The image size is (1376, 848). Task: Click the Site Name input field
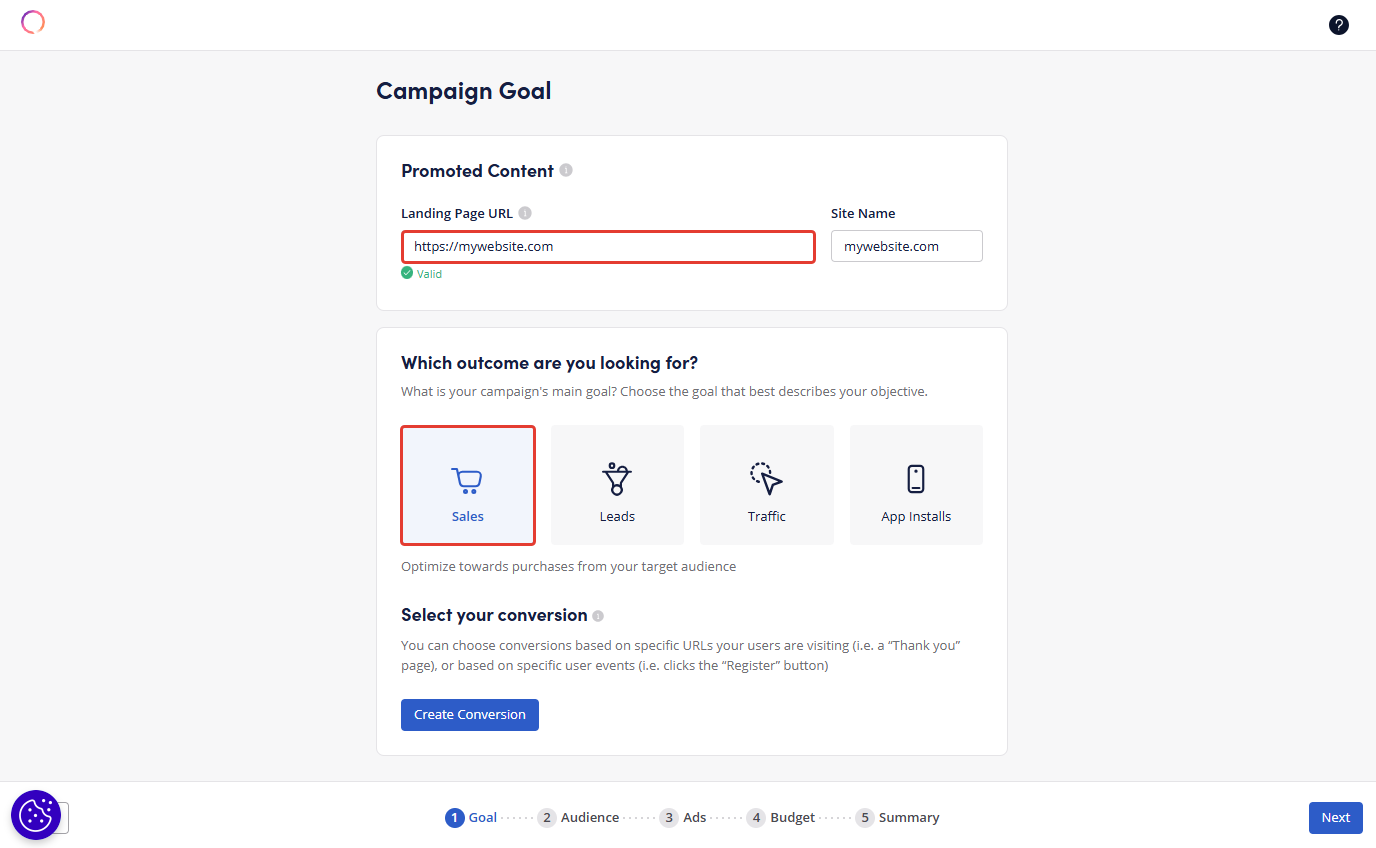click(x=906, y=247)
